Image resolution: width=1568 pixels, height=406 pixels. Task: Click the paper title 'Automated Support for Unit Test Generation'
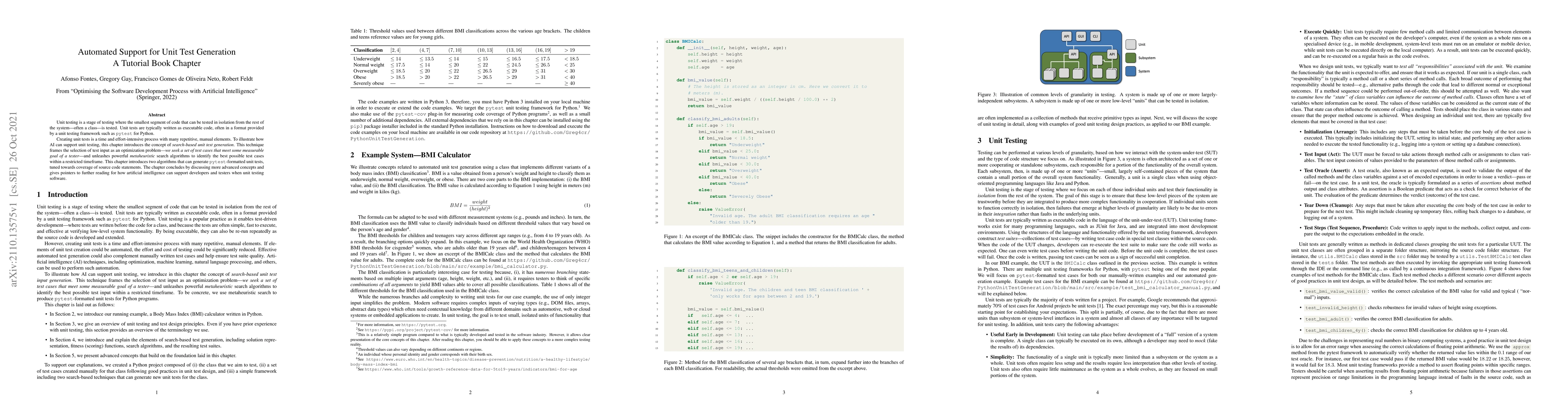tap(156, 52)
